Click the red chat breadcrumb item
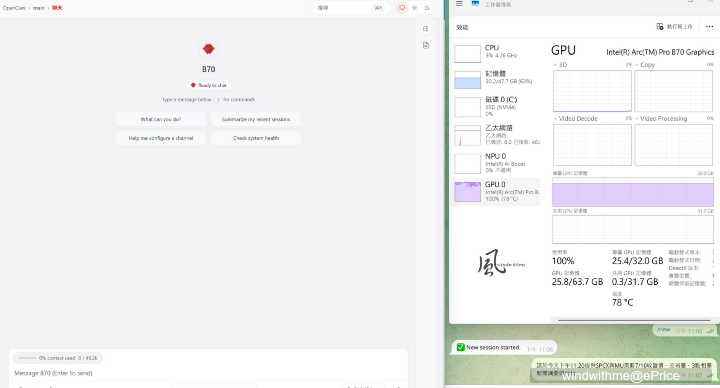Image resolution: width=720 pixels, height=388 pixels. click(x=57, y=8)
